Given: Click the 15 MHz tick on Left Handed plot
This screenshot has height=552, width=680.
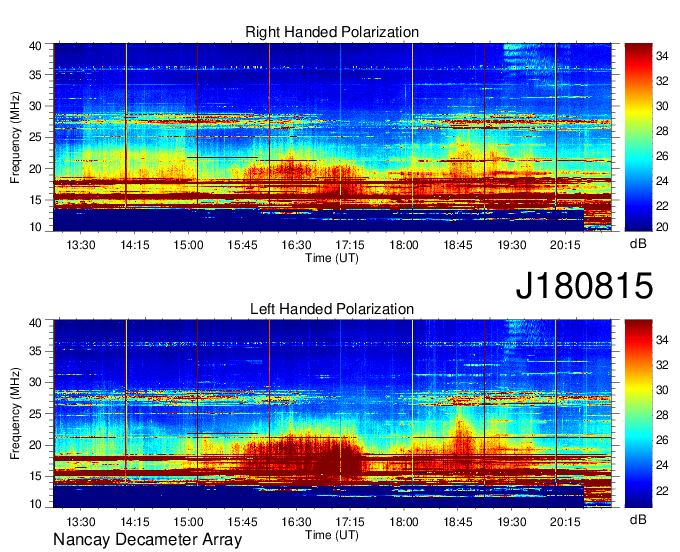Looking at the screenshot, I should (x=36, y=477).
